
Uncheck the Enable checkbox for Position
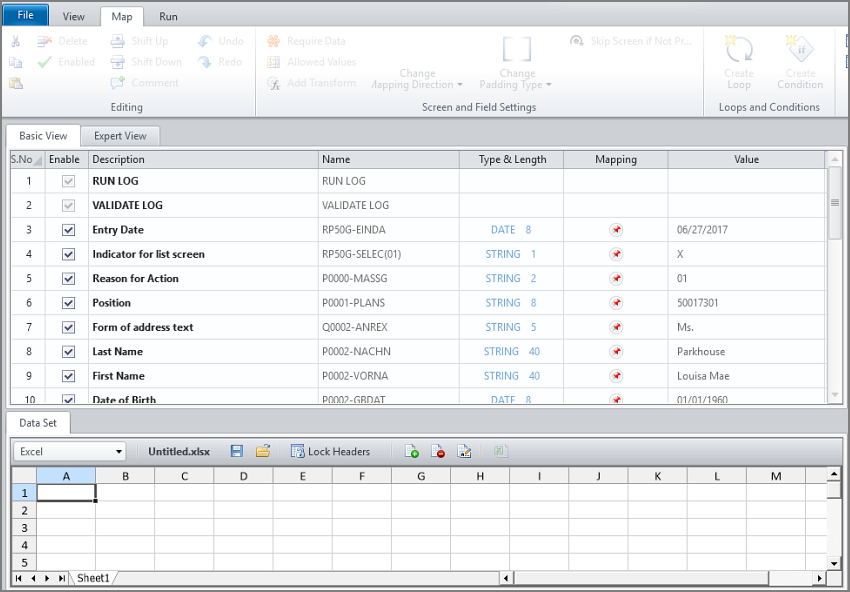pos(68,303)
